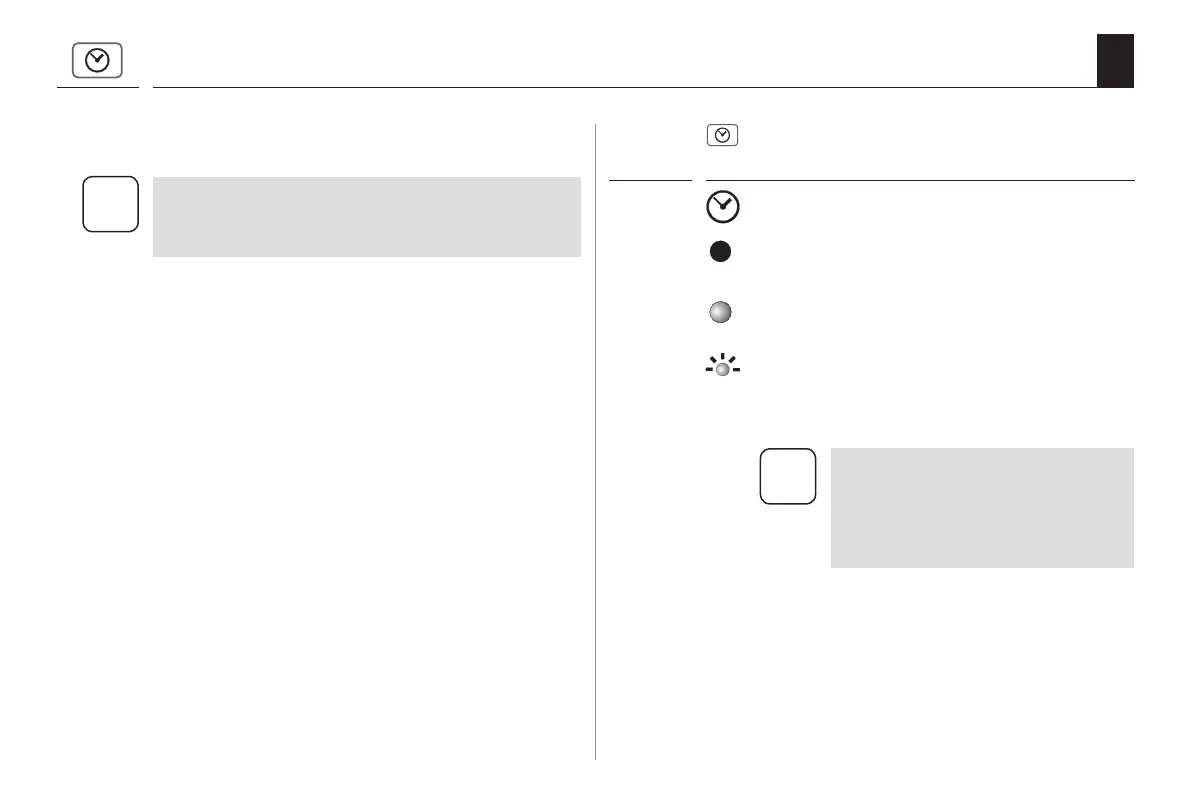The width and height of the screenshot is (1191, 794).
Task: Select the solid black dot indicator
Action: point(720,254)
